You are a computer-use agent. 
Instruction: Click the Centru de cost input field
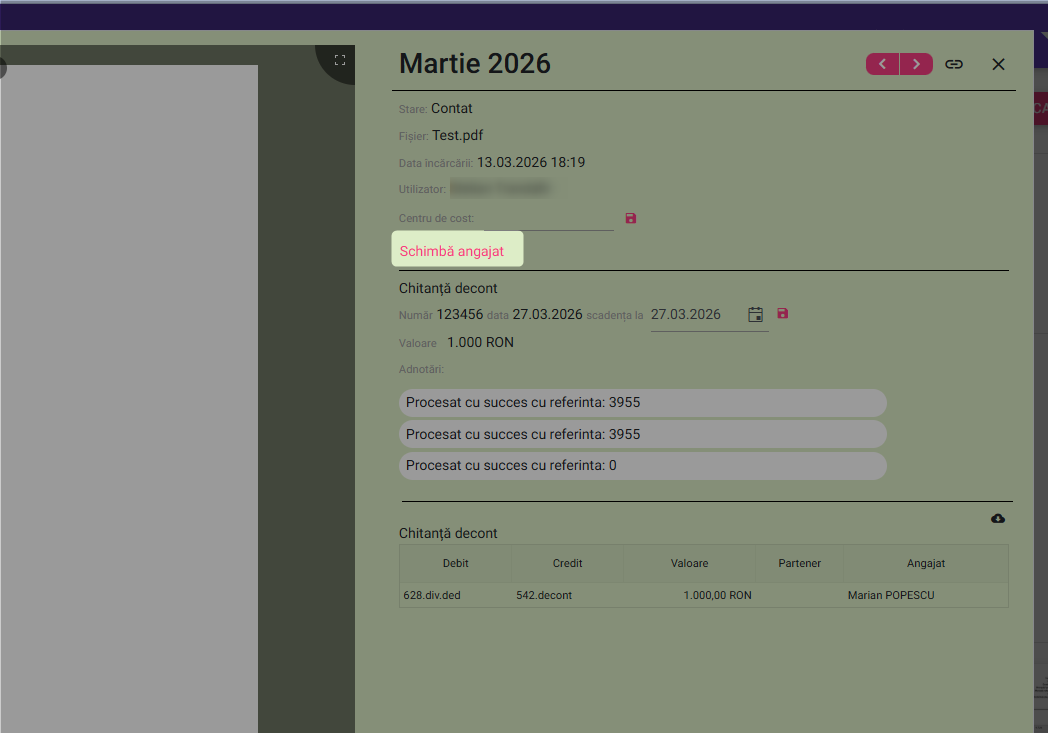tap(548, 218)
